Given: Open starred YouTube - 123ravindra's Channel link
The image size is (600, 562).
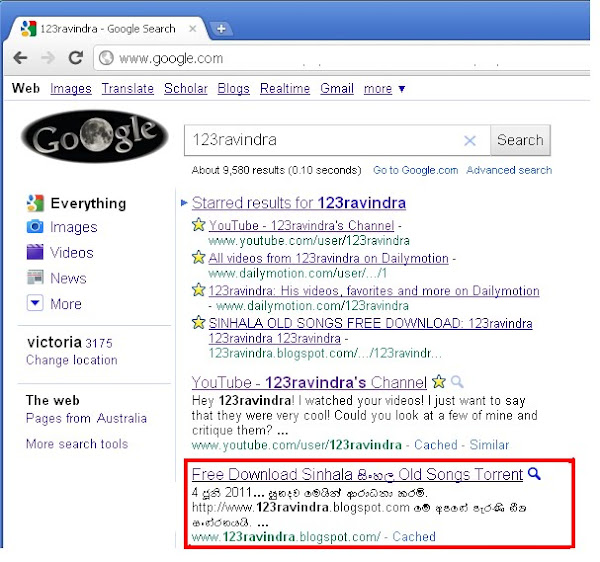Looking at the screenshot, I should tap(301, 225).
